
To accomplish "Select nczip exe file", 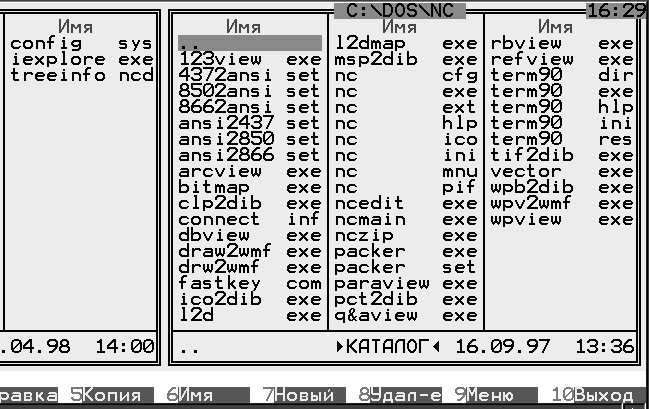I will 406,236.
